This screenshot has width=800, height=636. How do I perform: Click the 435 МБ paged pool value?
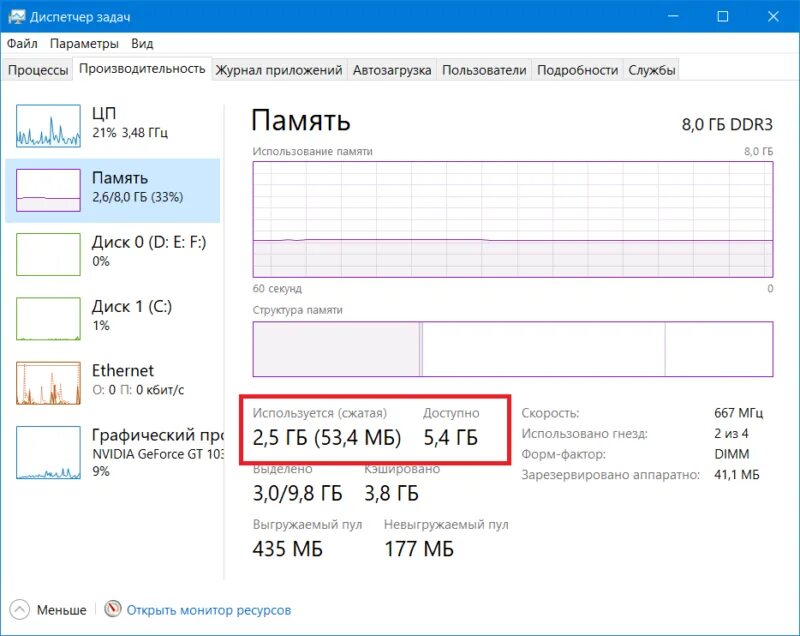coord(288,549)
